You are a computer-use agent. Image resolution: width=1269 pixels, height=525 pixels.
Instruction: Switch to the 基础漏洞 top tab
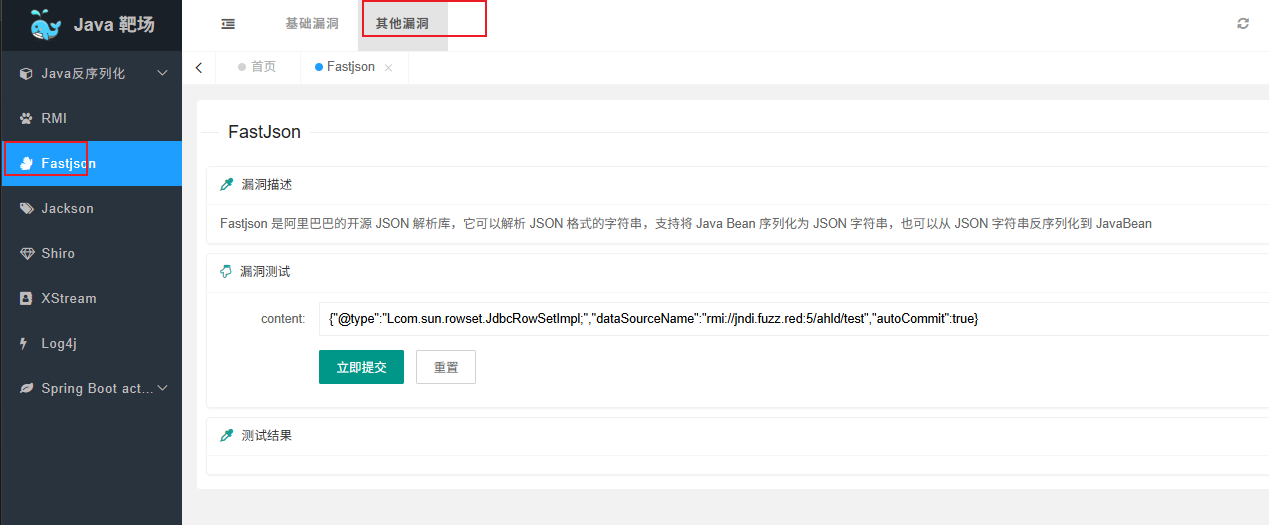point(312,24)
